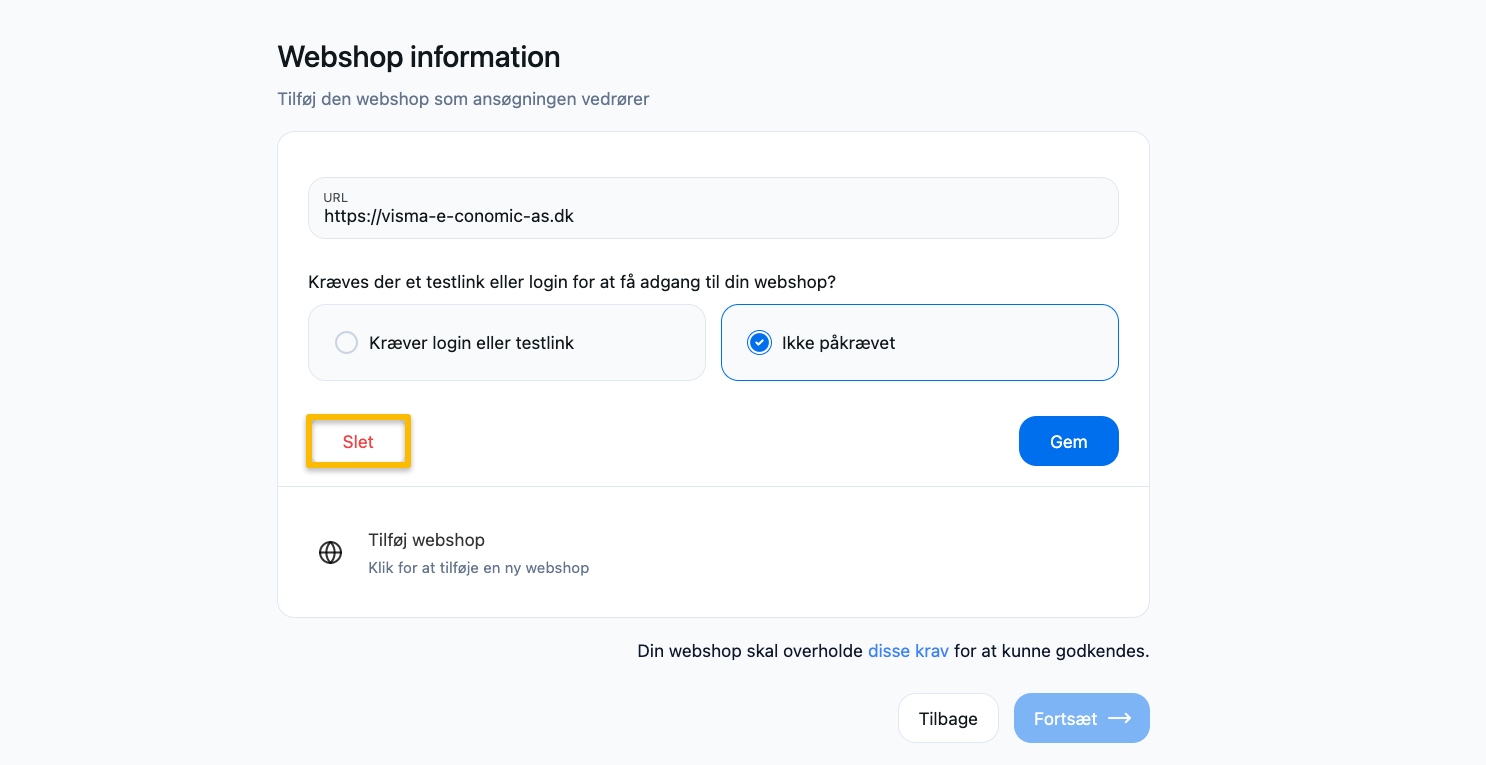
Task: Open the 'disse krav' requirements link
Action: pos(908,650)
